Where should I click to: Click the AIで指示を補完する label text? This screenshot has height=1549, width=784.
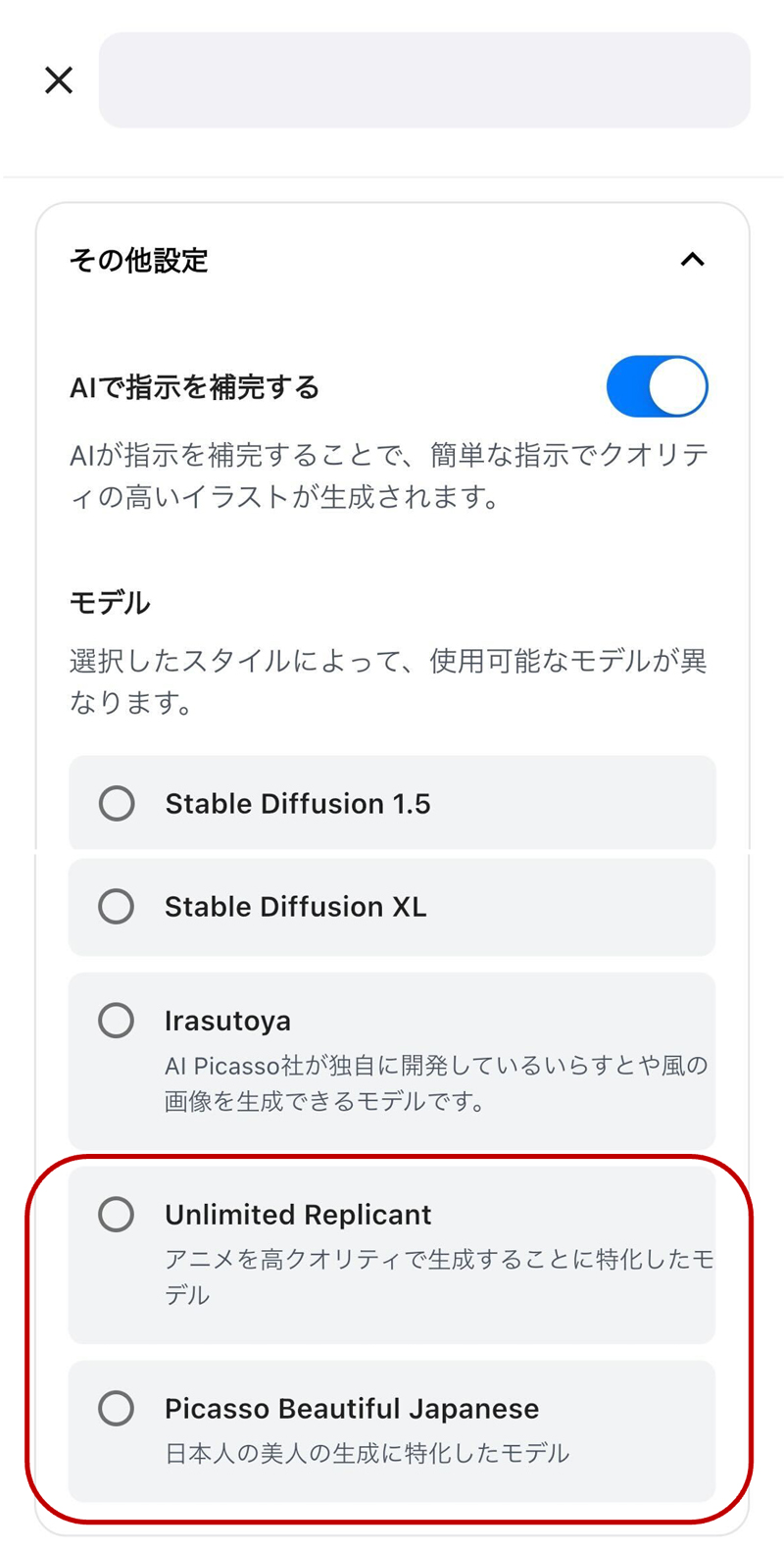pos(194,388)
